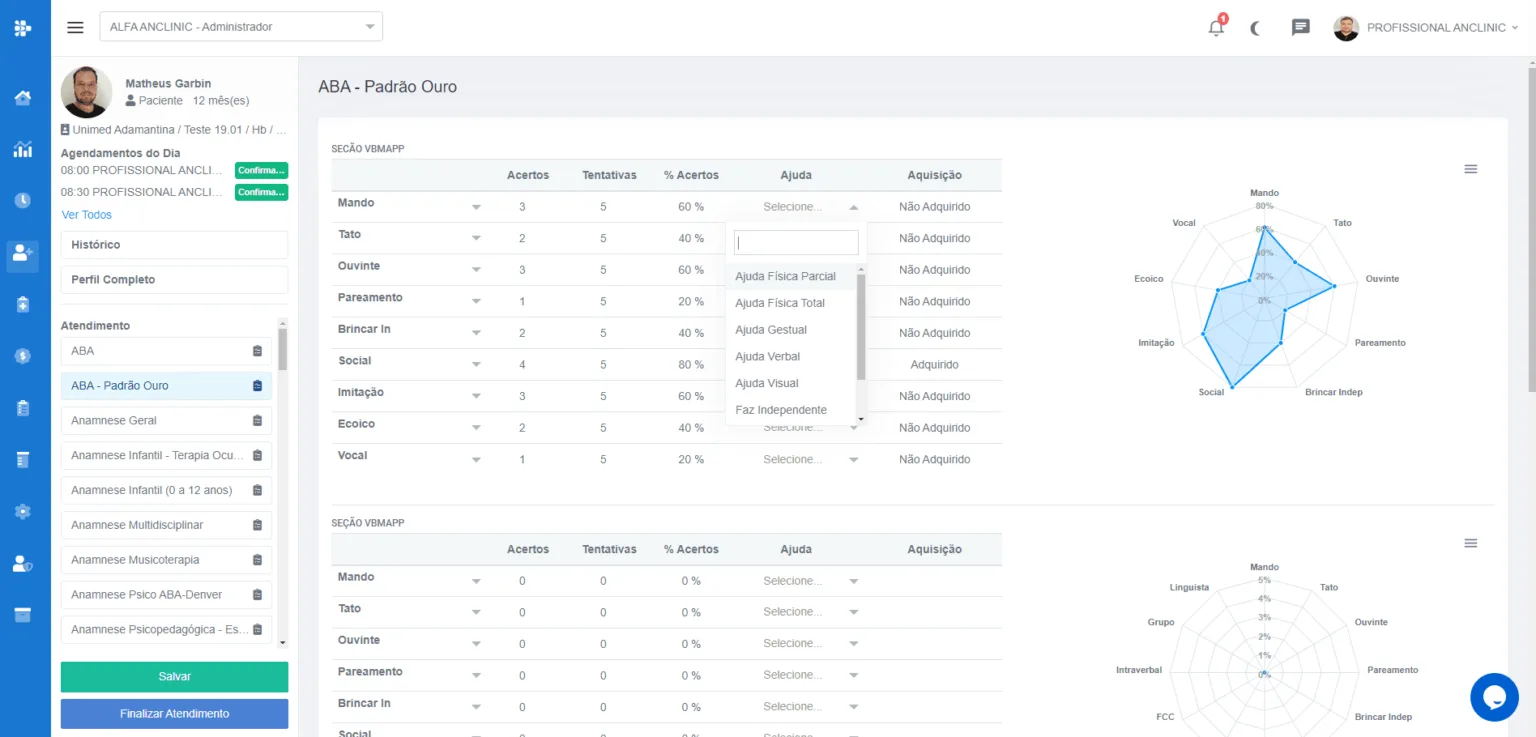Click the Social row Adquirido status
Screen dimensions: 1536x737
[934, 365]
